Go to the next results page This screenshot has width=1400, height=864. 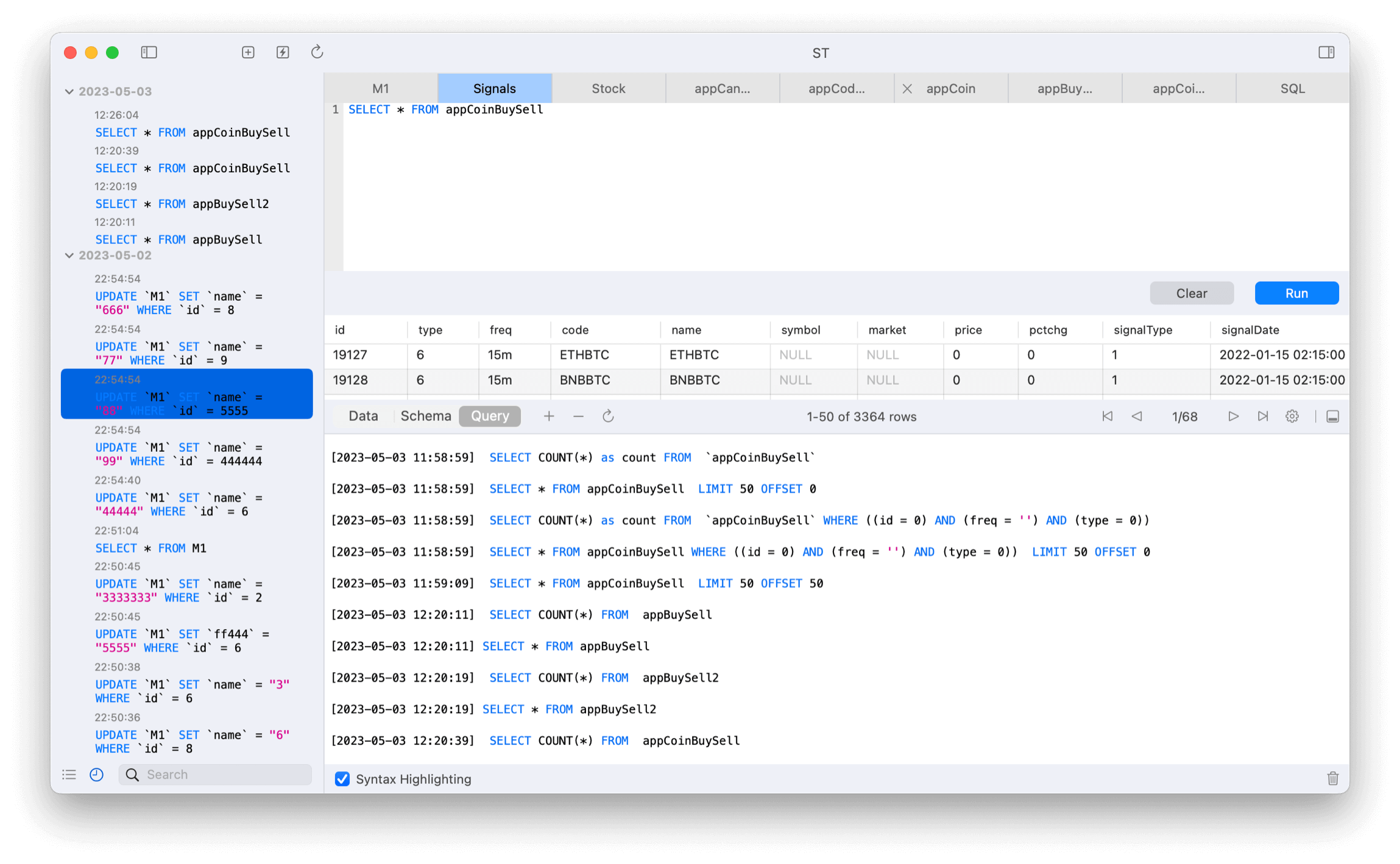pyautogui.click(x=1233, y=416)
